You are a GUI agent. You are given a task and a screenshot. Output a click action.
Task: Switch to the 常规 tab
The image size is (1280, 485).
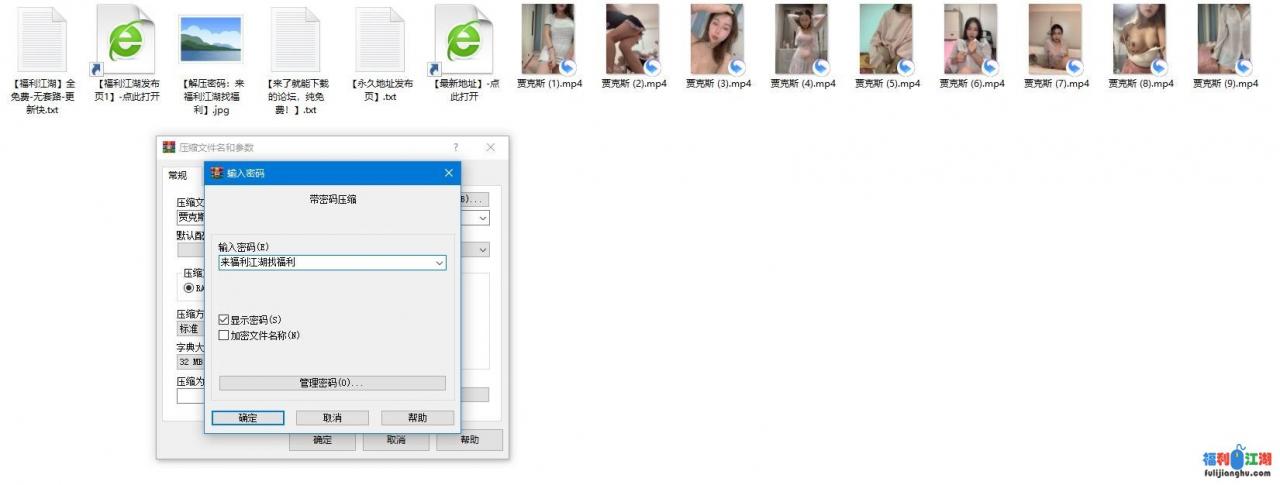[177, 175]
